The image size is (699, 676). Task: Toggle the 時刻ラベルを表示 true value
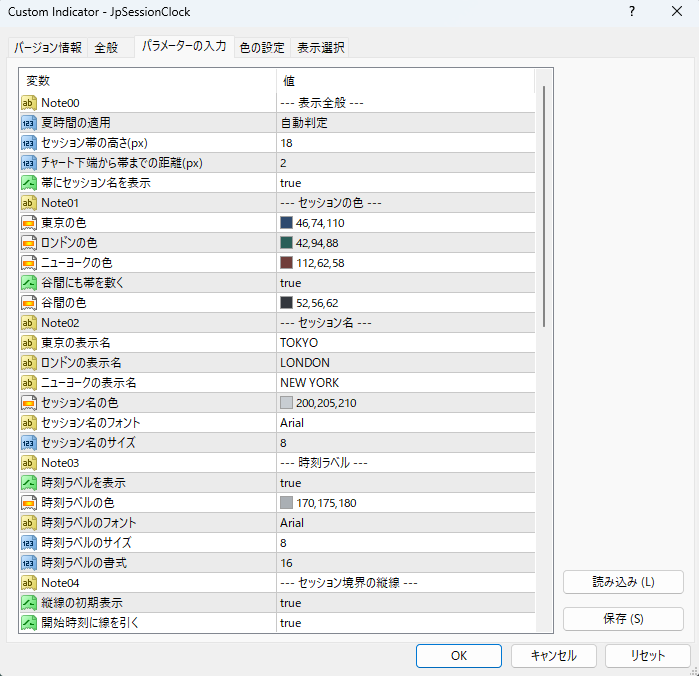[x=406, y=483]
